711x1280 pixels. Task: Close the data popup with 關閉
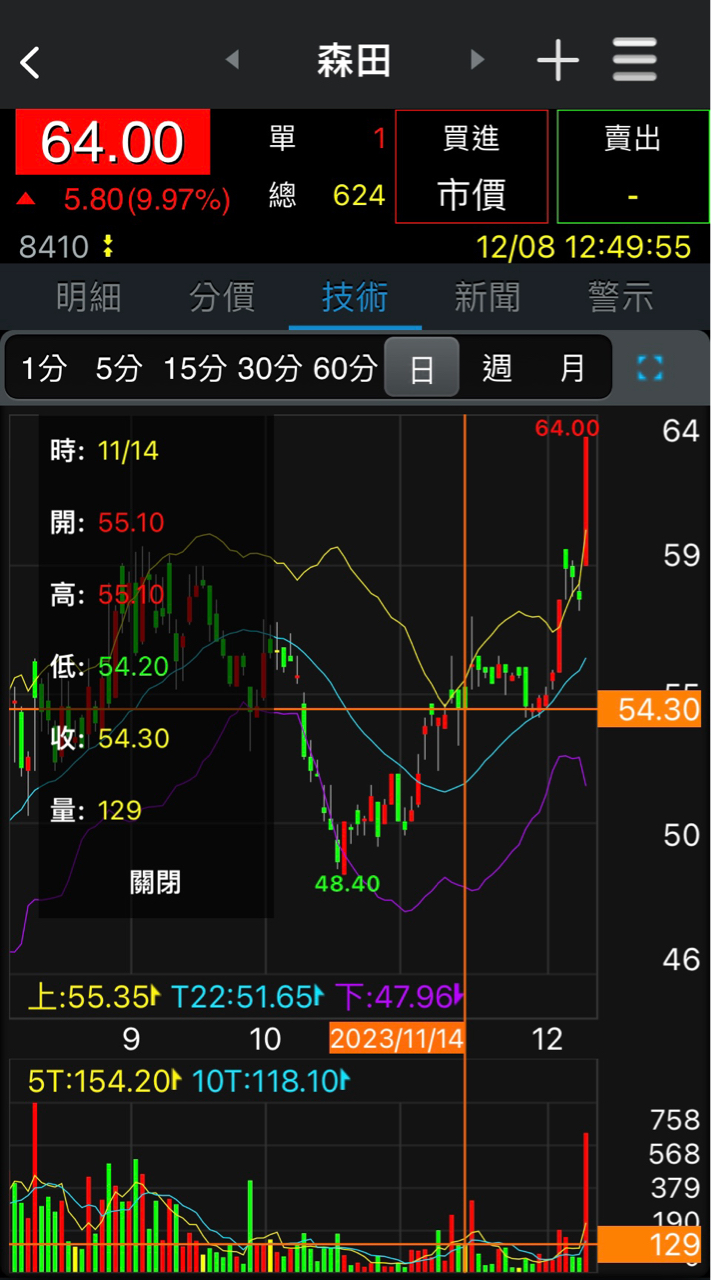pyautogui.click(x=155, y=882)
